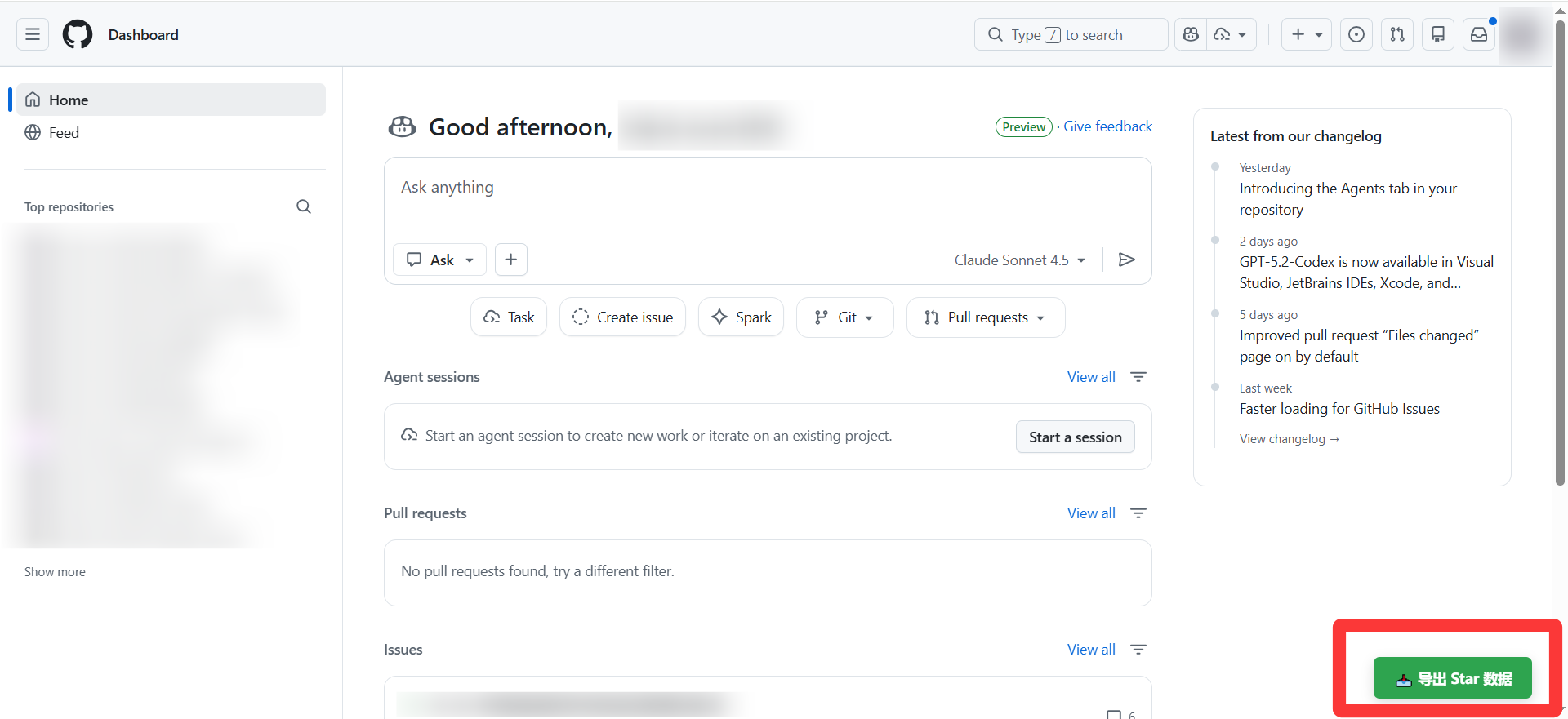The height and width of the screenshot is (719, 1568).
Task: View all in the Issues section
Action: 1091,649
